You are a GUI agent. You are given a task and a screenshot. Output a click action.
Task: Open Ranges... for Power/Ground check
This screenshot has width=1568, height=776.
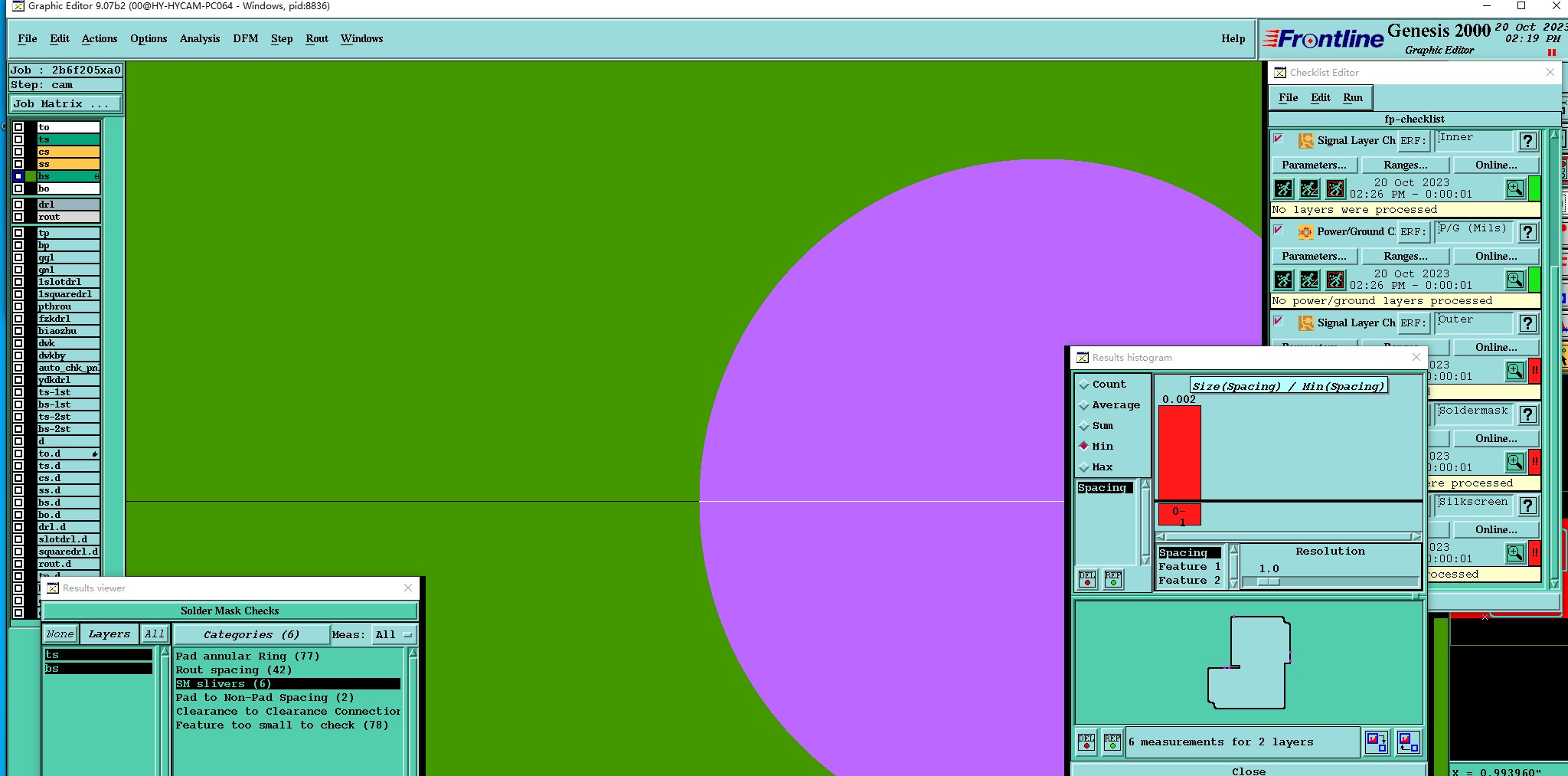(x=1406, y=257)
